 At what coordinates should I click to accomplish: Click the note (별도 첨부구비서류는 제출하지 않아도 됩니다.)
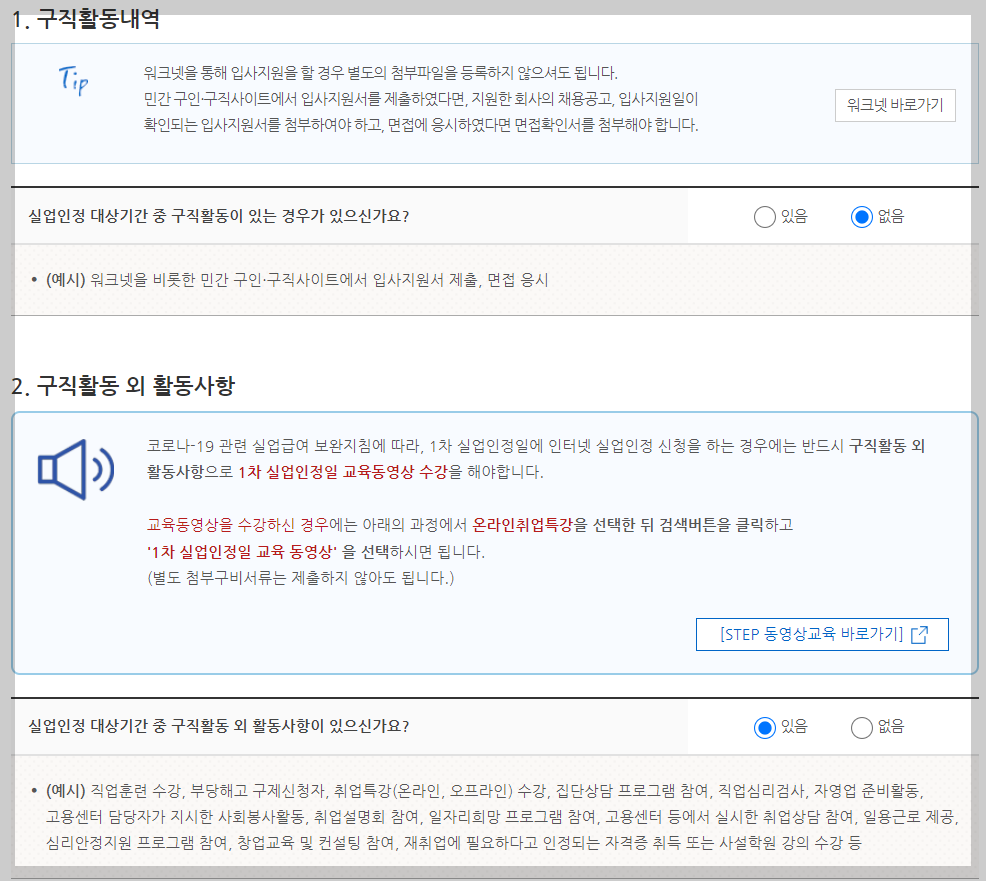click(301, 577)
